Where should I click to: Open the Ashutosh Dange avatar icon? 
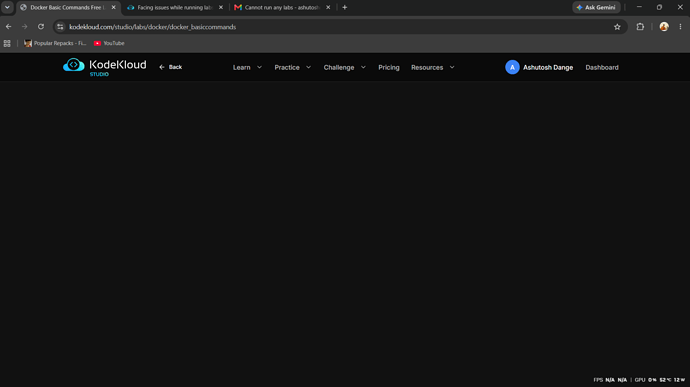[512, 67]
